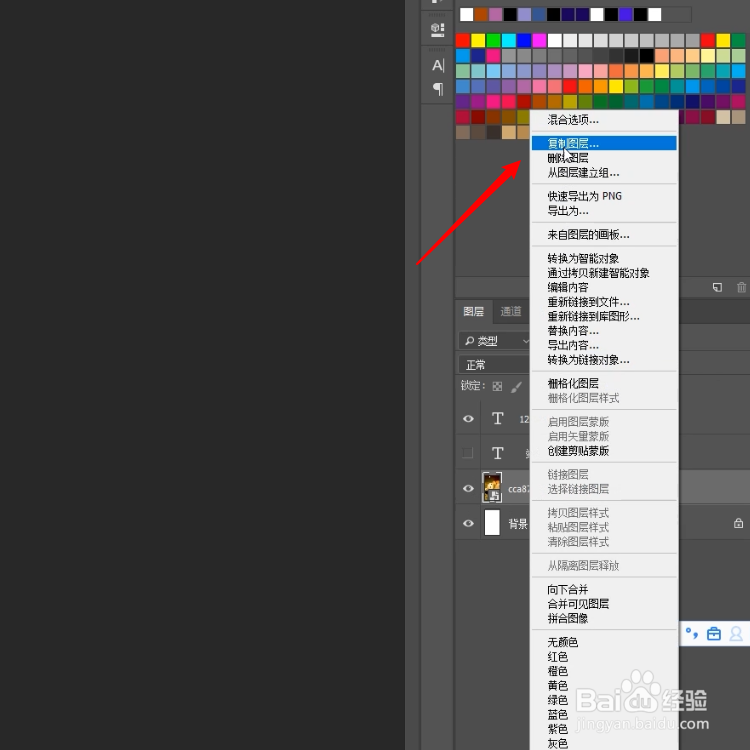Lock transparent pixels checkerboard icon

(x=497, y=386)
